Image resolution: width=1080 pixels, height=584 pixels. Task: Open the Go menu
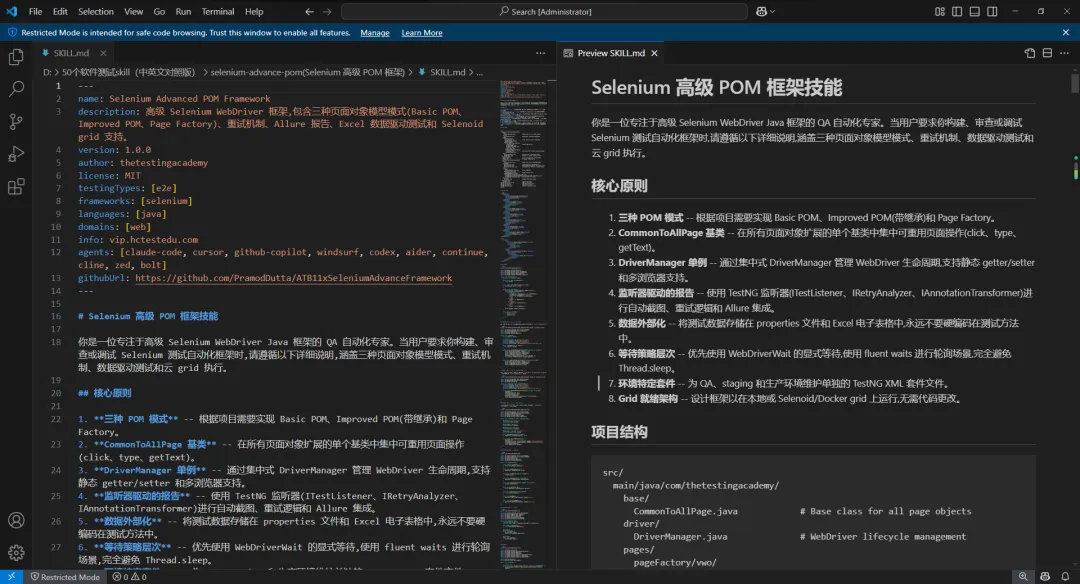[159, 12]
